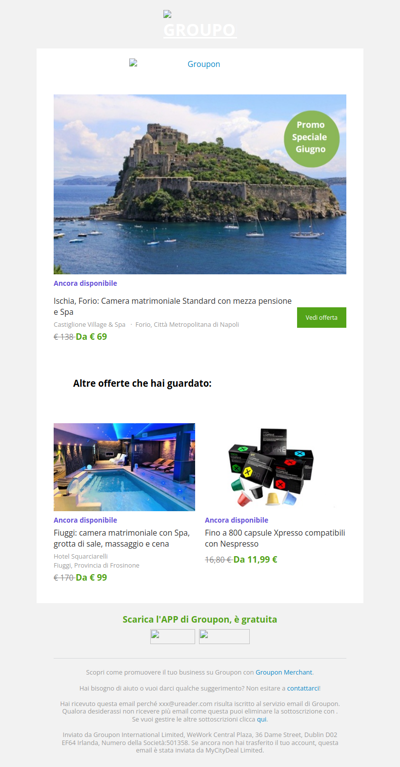Click the Vedi offerta button
Image resolution: width=400 pixels, height=767 pixels.
(321, 317)
